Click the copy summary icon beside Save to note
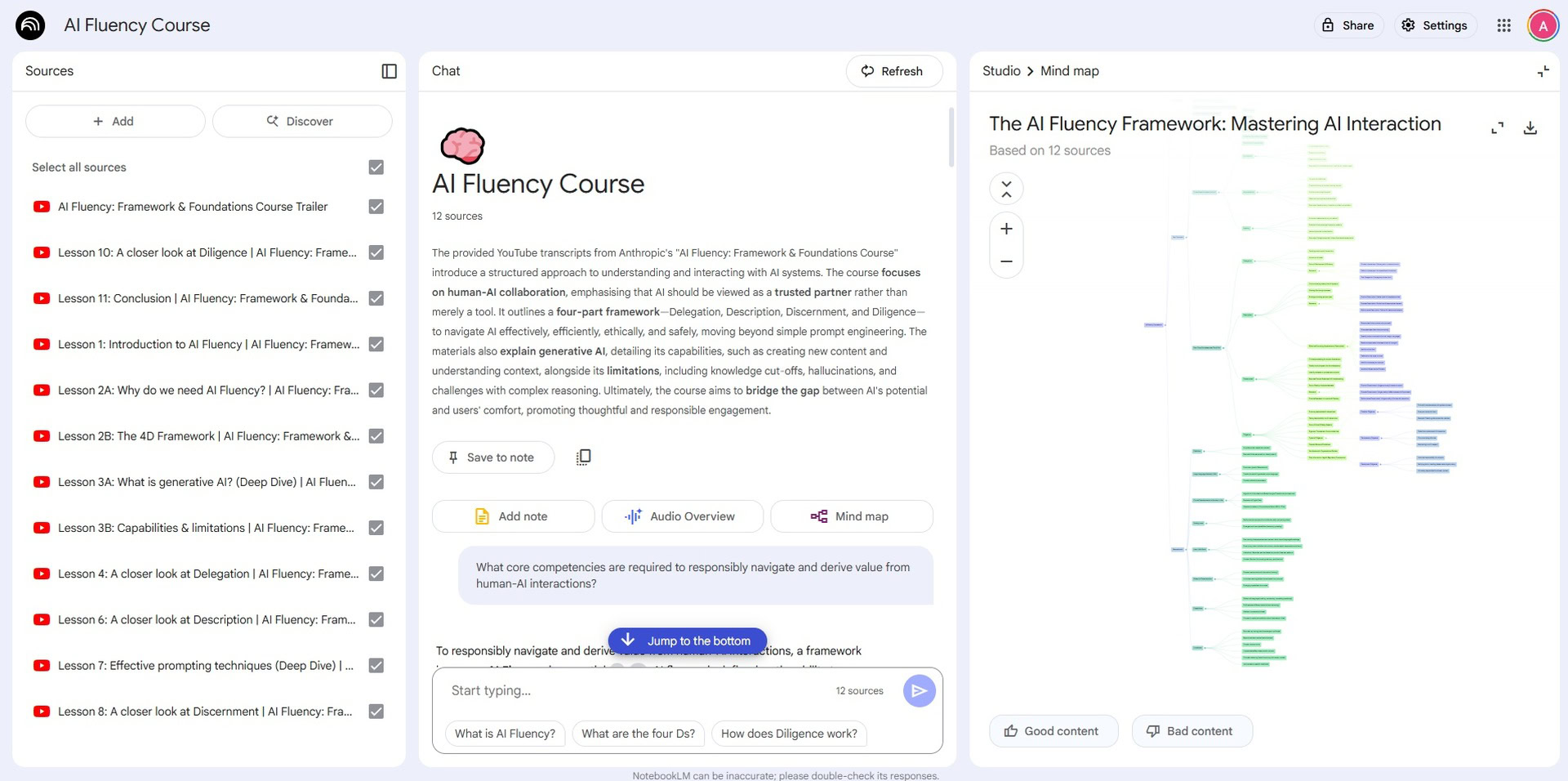Image resolution: width=1568 pixels, height=781 pixels. click(x=583, y=457)
